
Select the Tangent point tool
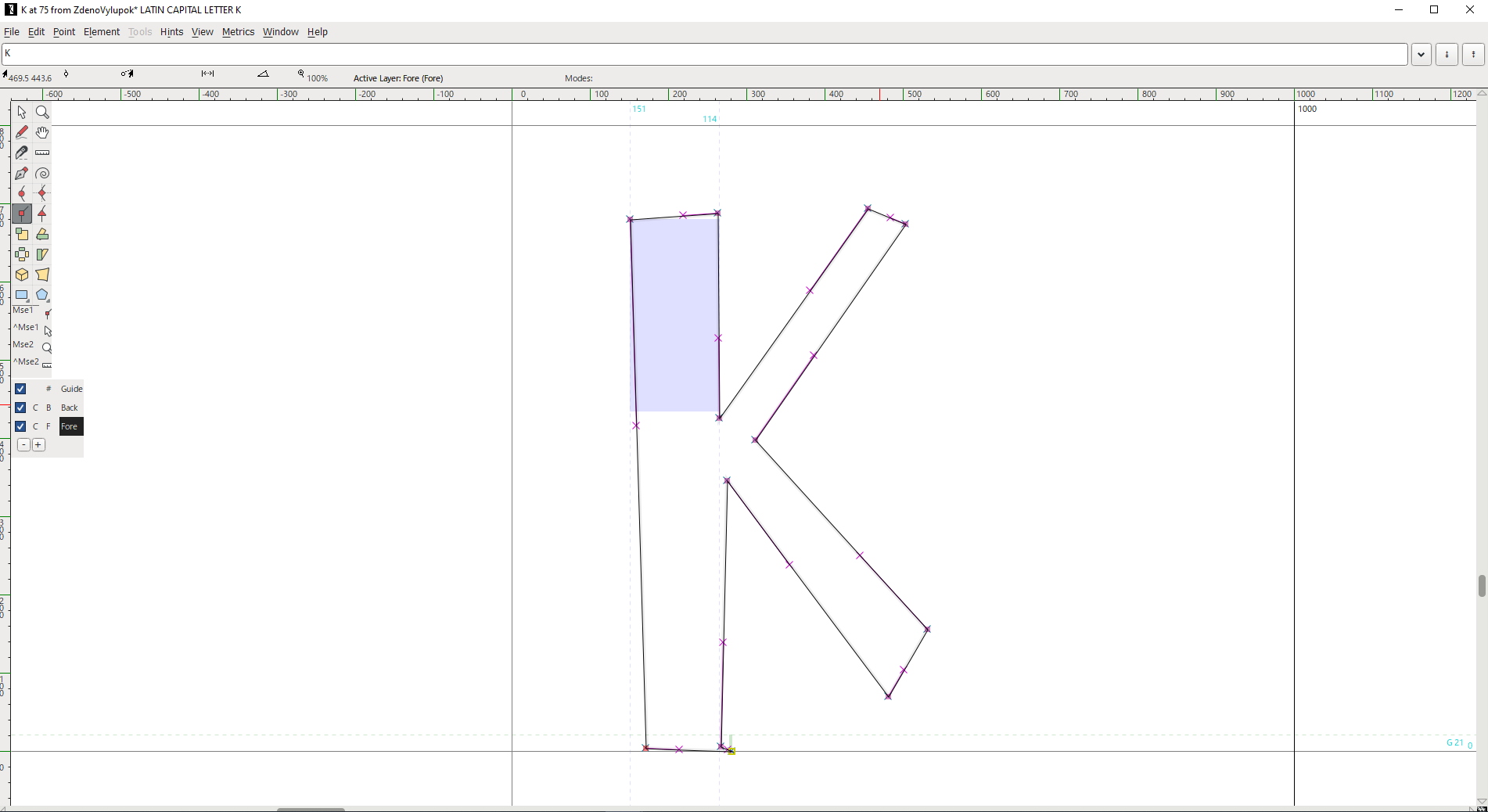(x=42, y=214)
